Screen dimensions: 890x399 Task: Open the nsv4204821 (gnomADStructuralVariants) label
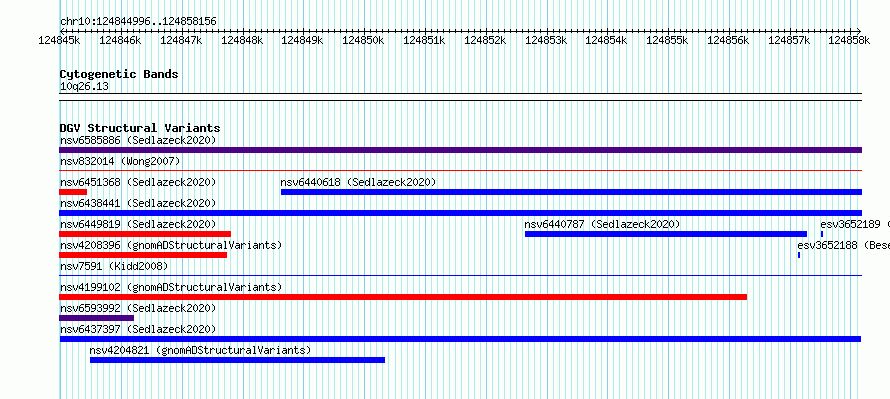point(200,350)
